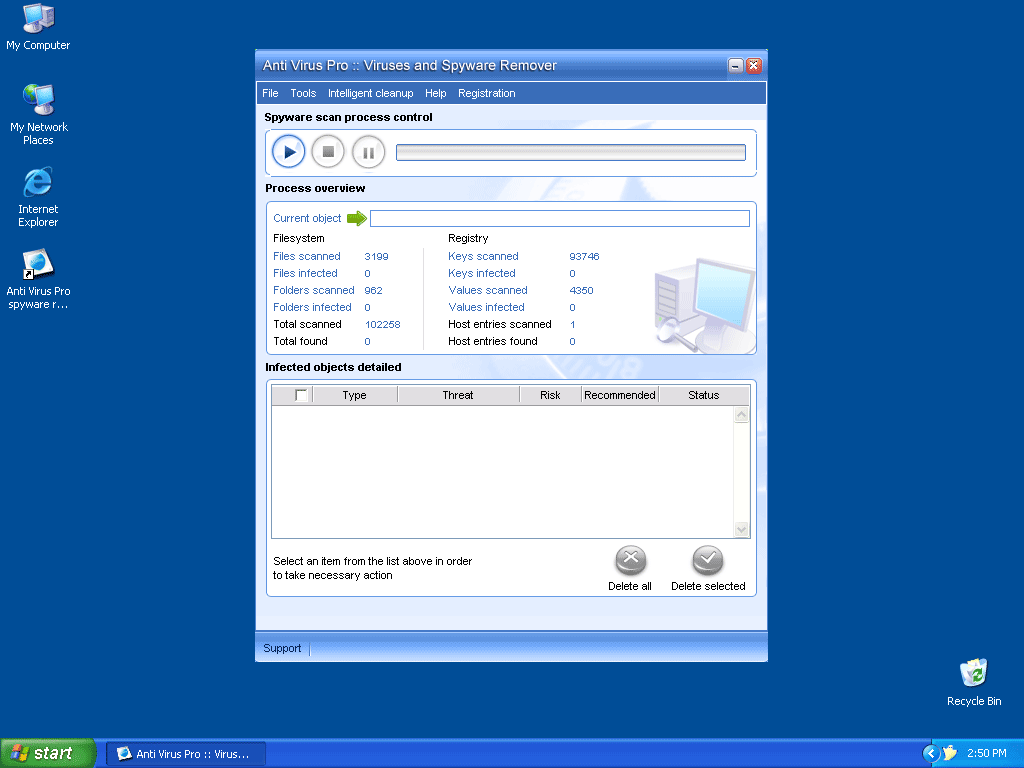Click the Windows start button
The height and width of the screenshot is (768, 1024).
point(48,753)
